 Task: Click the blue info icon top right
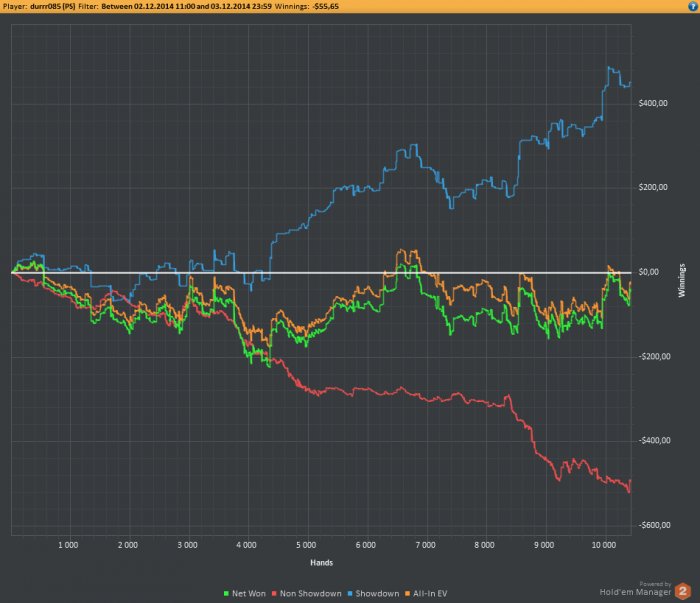point(693,6)
